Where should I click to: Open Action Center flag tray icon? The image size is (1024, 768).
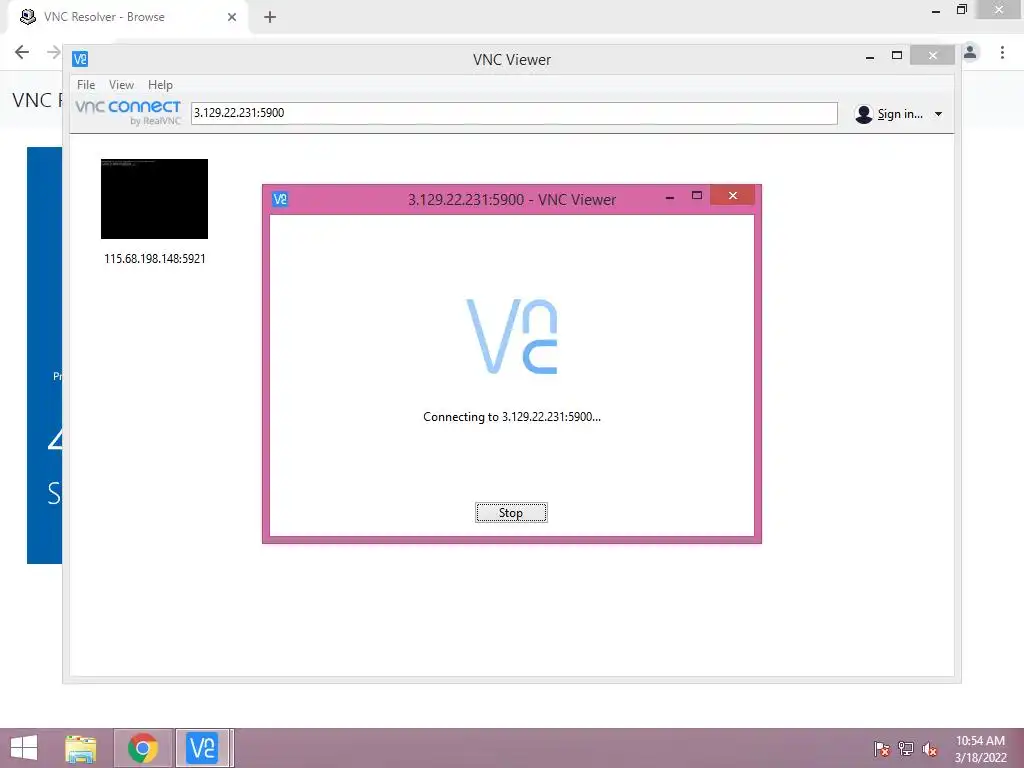click(x=881, y=748)
